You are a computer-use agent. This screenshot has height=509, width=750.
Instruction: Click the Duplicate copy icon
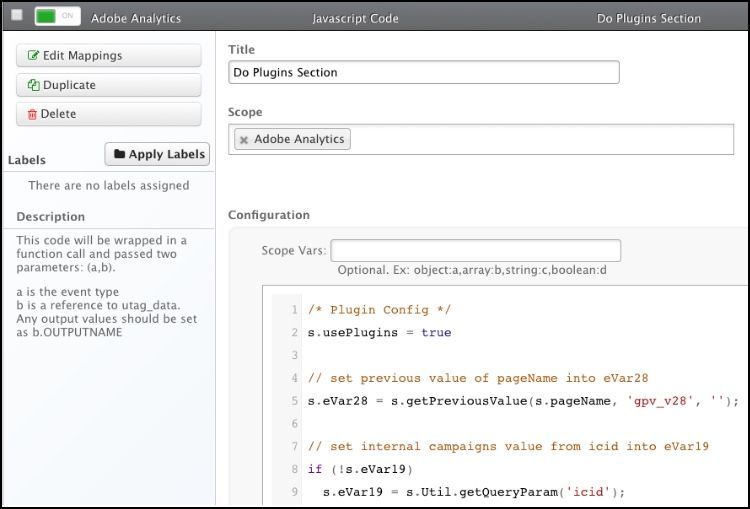(x=34, y=86)
